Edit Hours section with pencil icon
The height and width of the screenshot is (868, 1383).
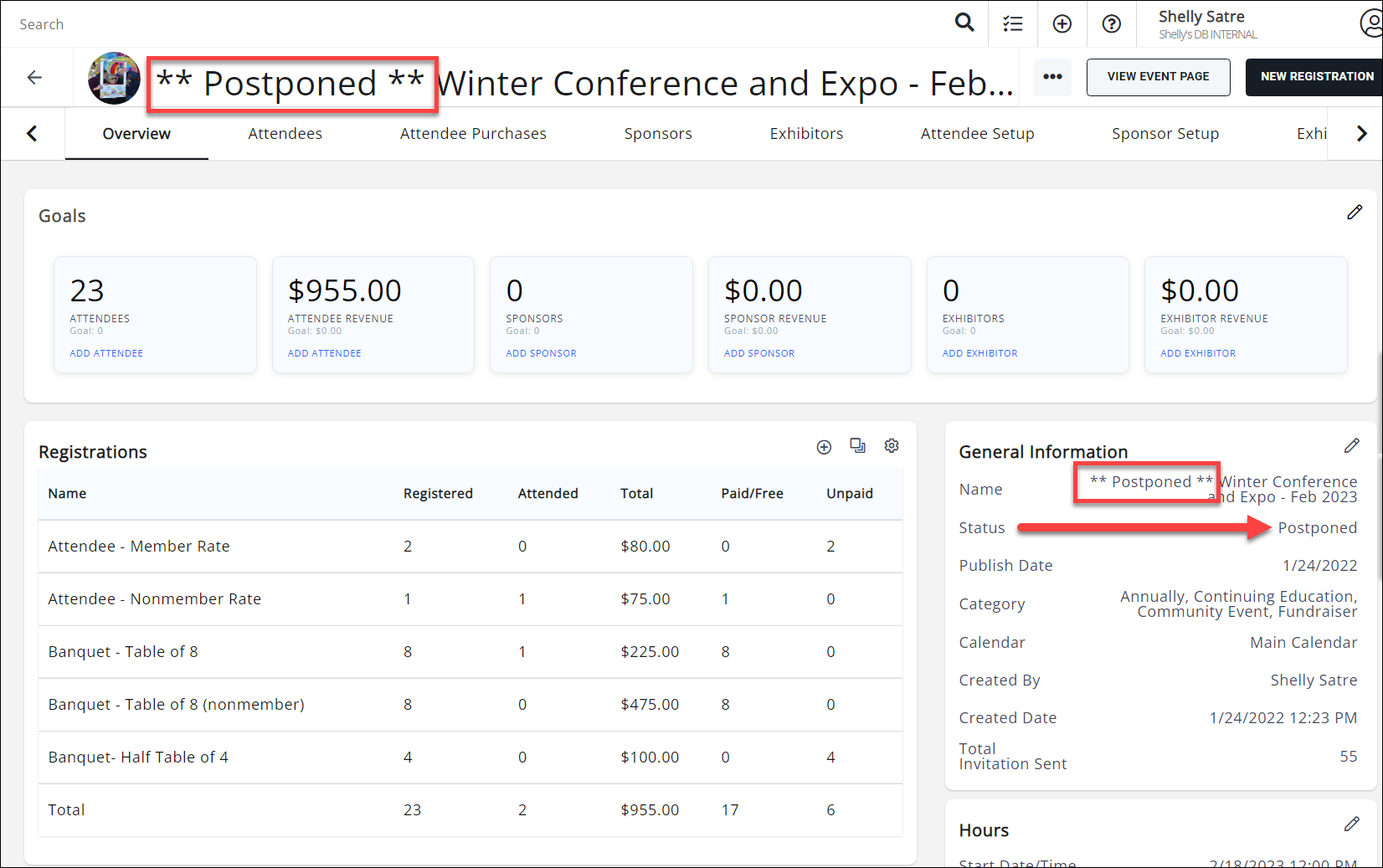tap(1351, 824)
